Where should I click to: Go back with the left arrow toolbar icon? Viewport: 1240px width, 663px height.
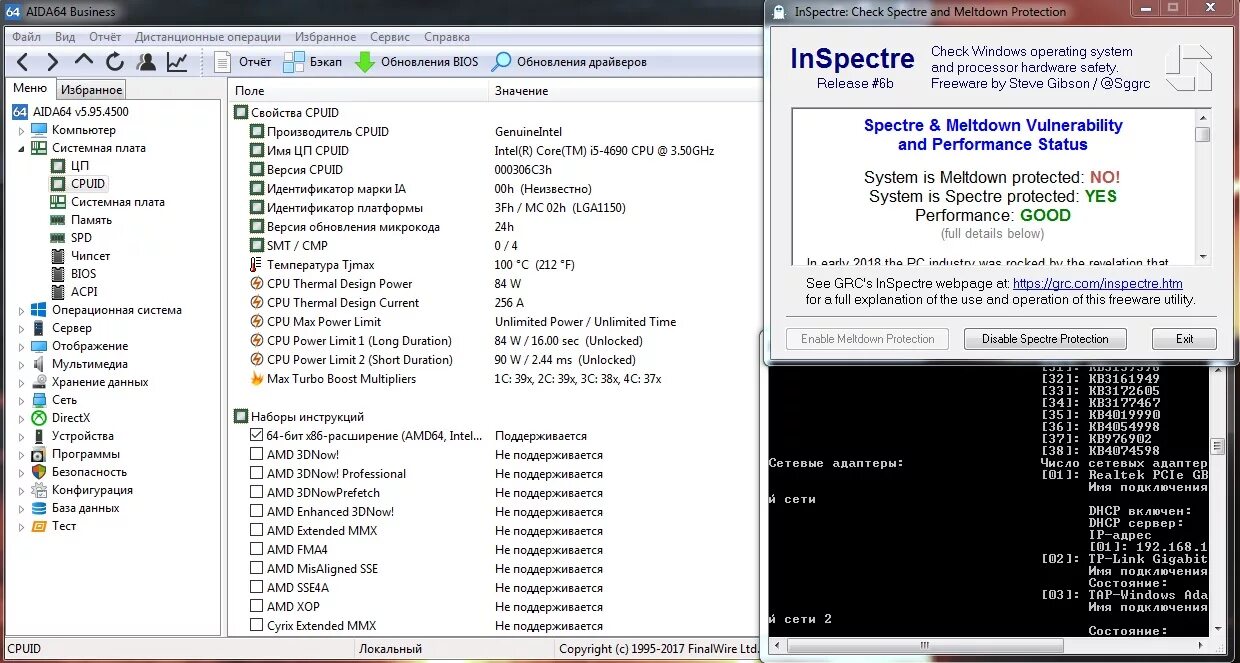(23, 62)
